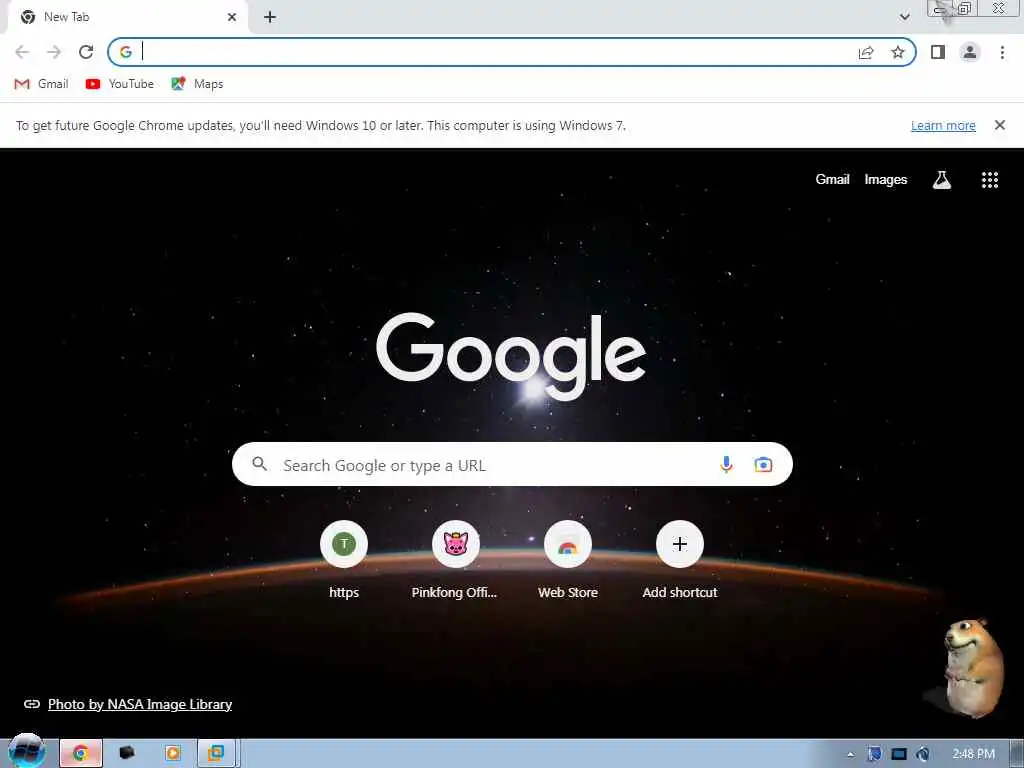1024x768 pixels.
Task: Open a new tab with plus button
Action: click(x=270, y=17)
